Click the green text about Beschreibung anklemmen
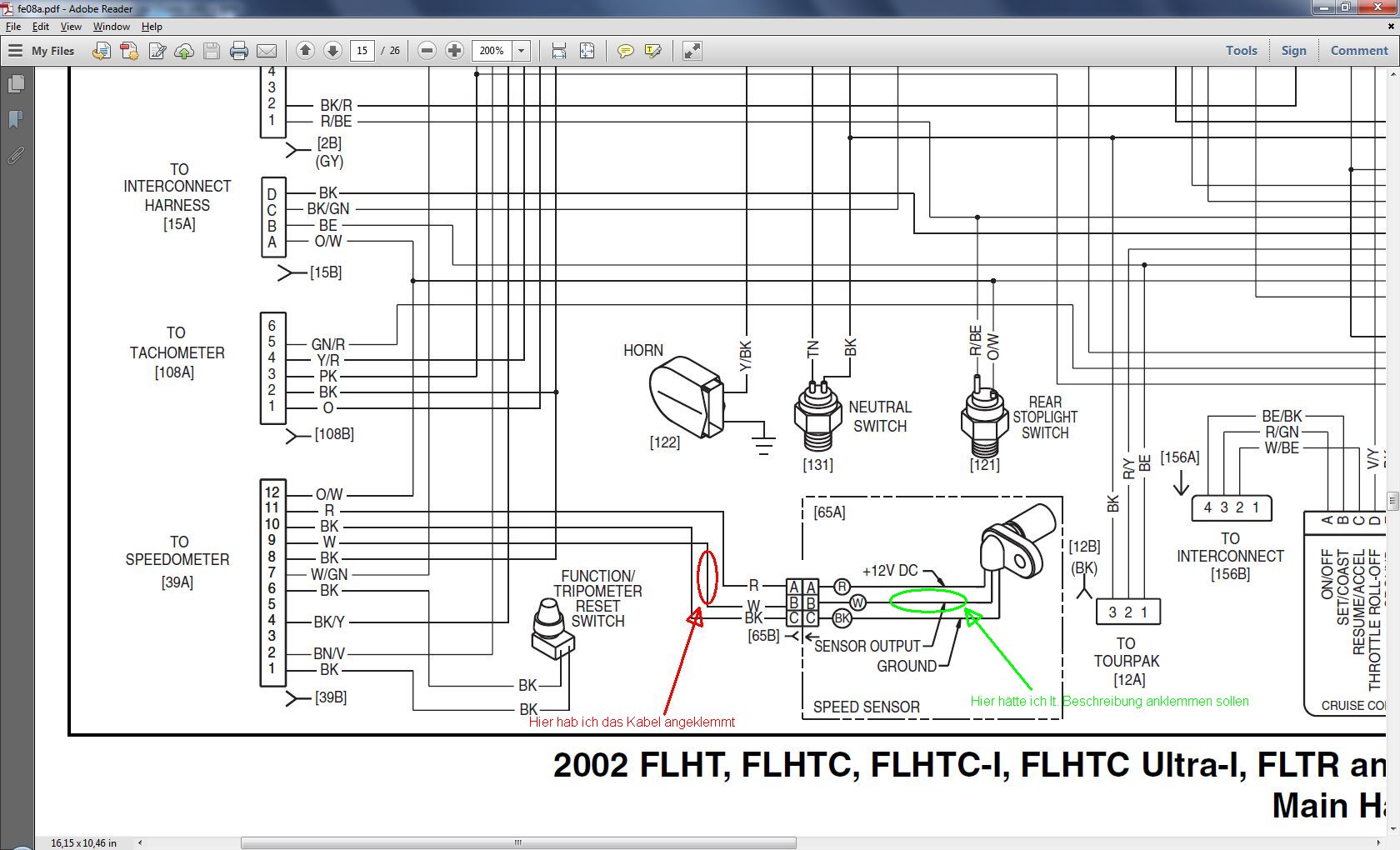1400x850 pixels. click(x=1109, y=701)
